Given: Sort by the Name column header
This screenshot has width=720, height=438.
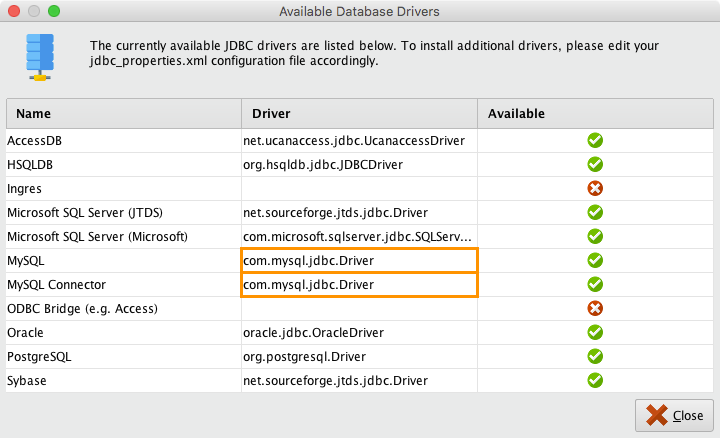Looking at the screenshot, I should pos(123,113).
